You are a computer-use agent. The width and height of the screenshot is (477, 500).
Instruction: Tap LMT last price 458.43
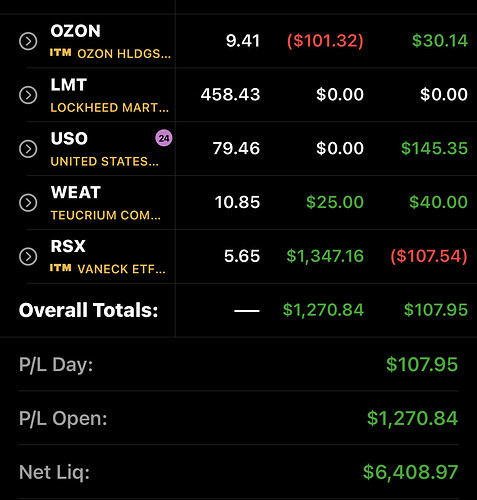[x=230, y=95]
